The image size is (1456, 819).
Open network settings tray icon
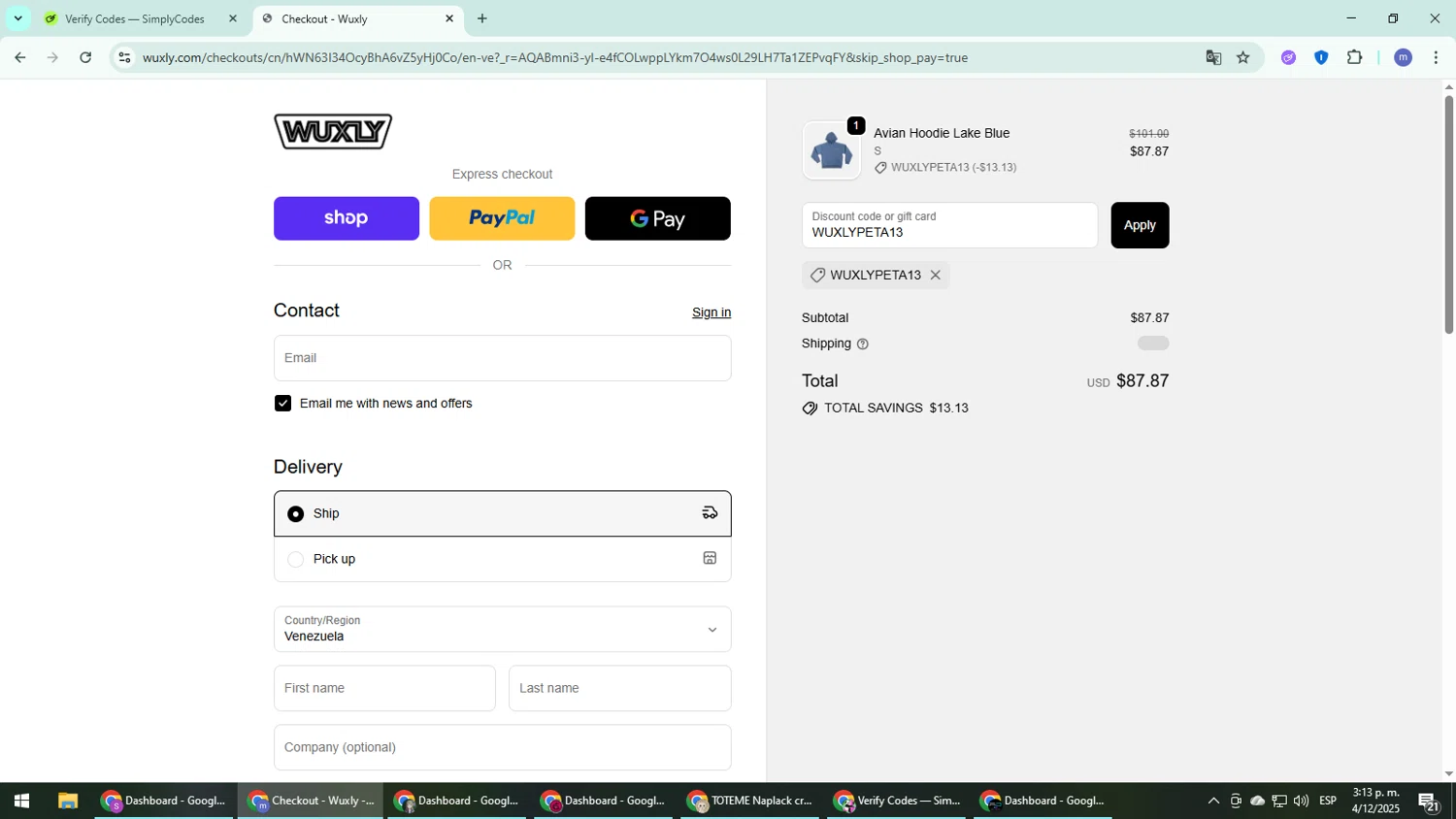(x=1279, y=801)
